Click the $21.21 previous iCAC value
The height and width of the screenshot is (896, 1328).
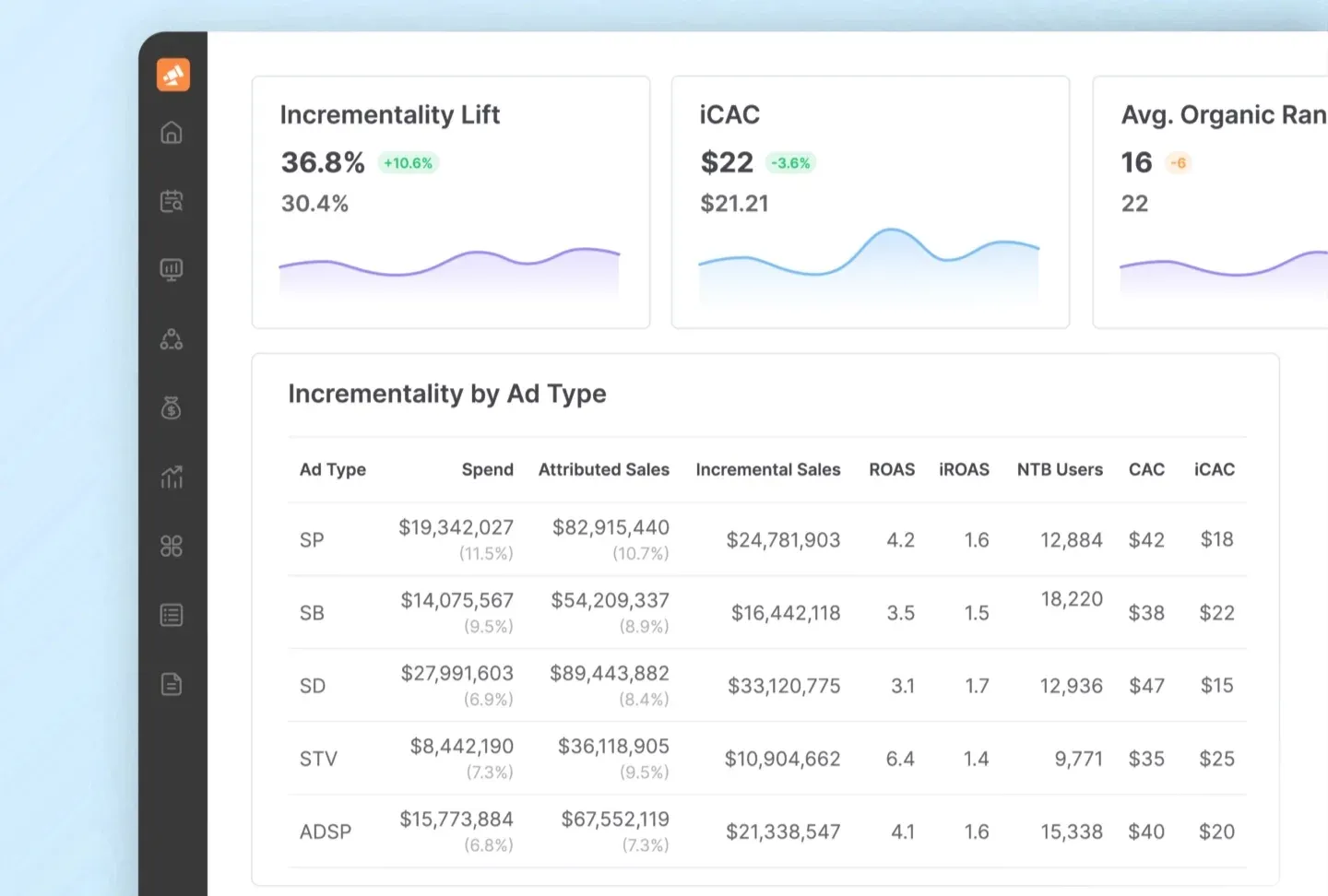734,204
